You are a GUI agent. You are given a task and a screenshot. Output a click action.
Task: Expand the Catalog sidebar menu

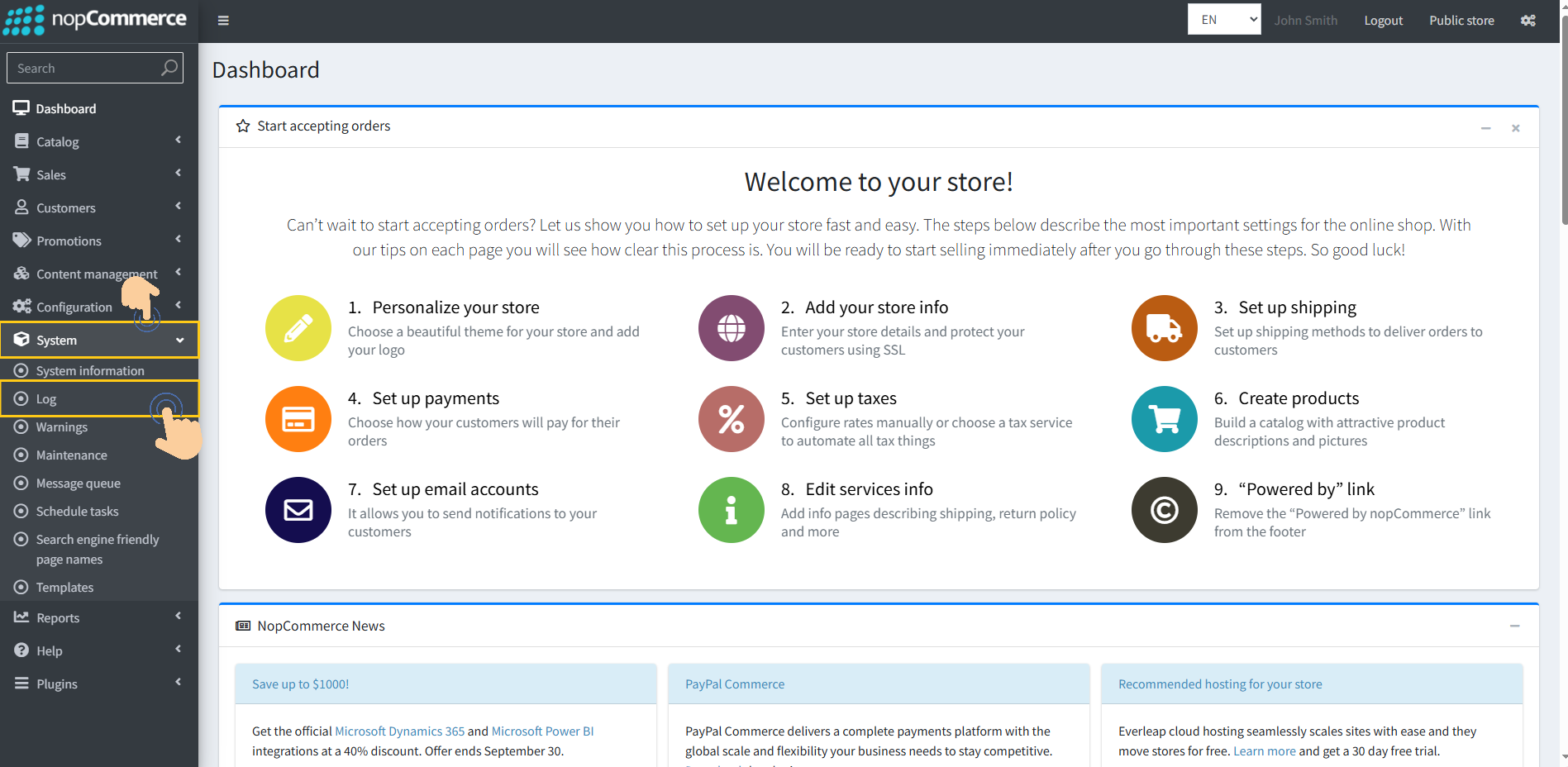(98, 141)
